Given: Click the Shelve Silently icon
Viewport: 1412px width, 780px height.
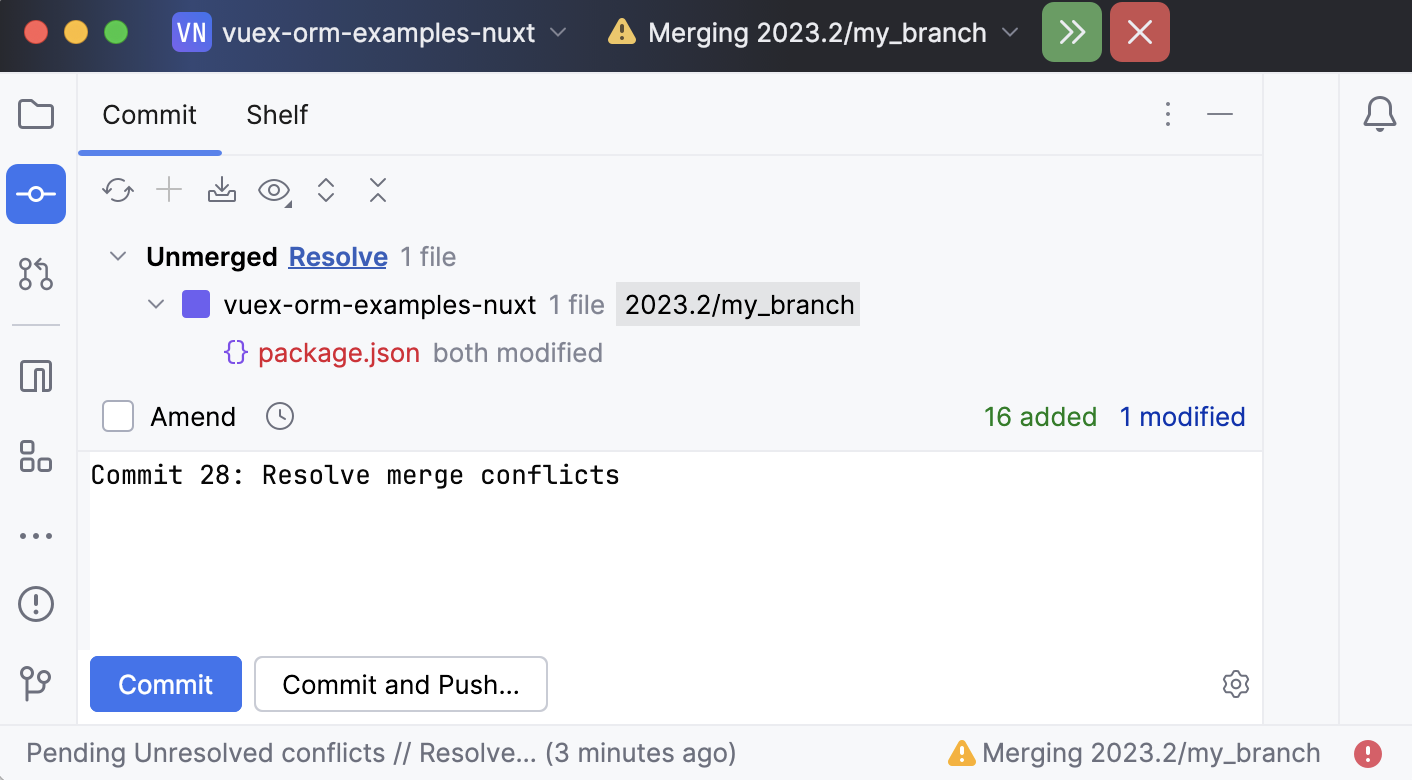Looking at the screenshot, I should 221,190.
